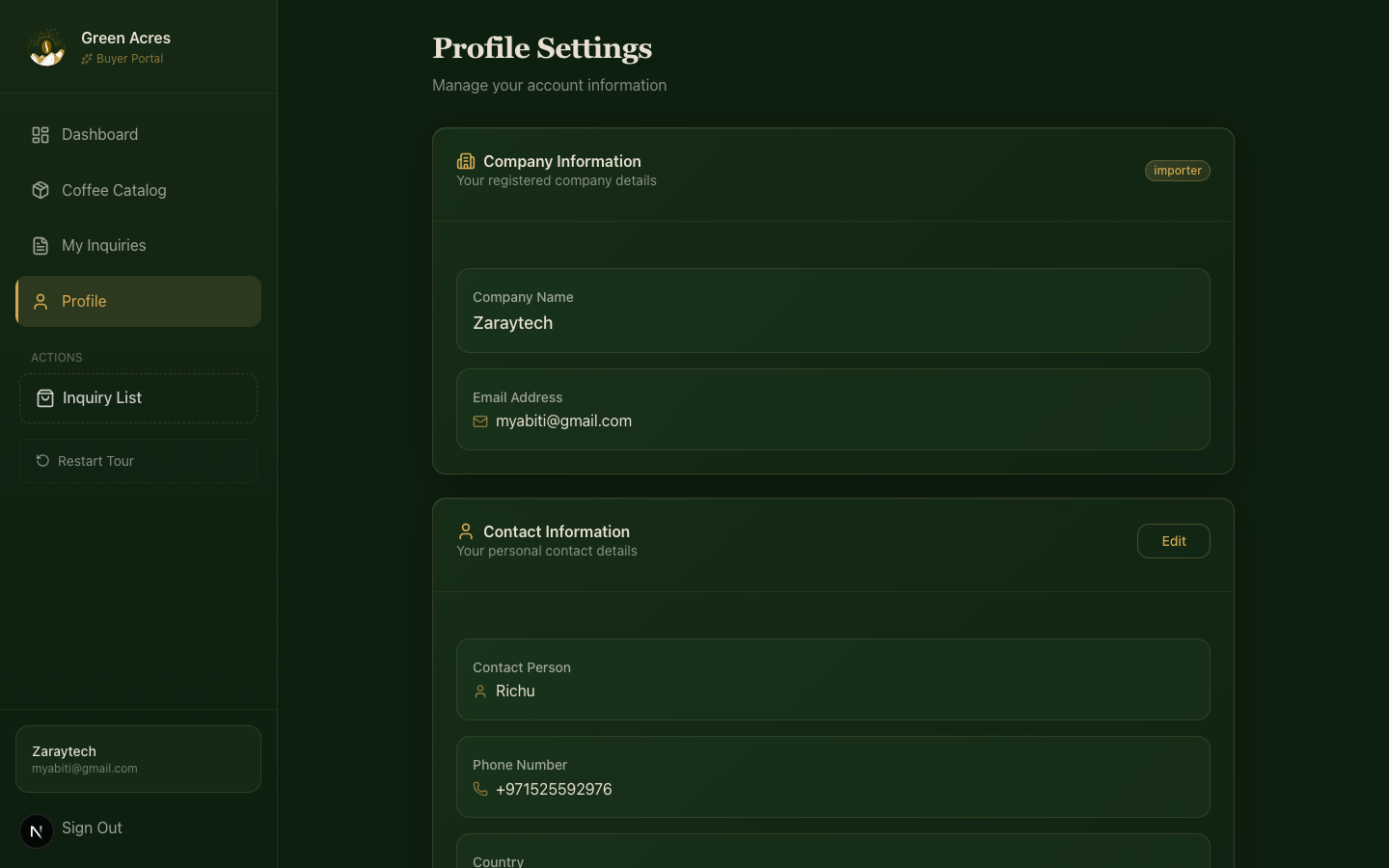
Task: Click the Green Acres title text
Action: (125, 38)
